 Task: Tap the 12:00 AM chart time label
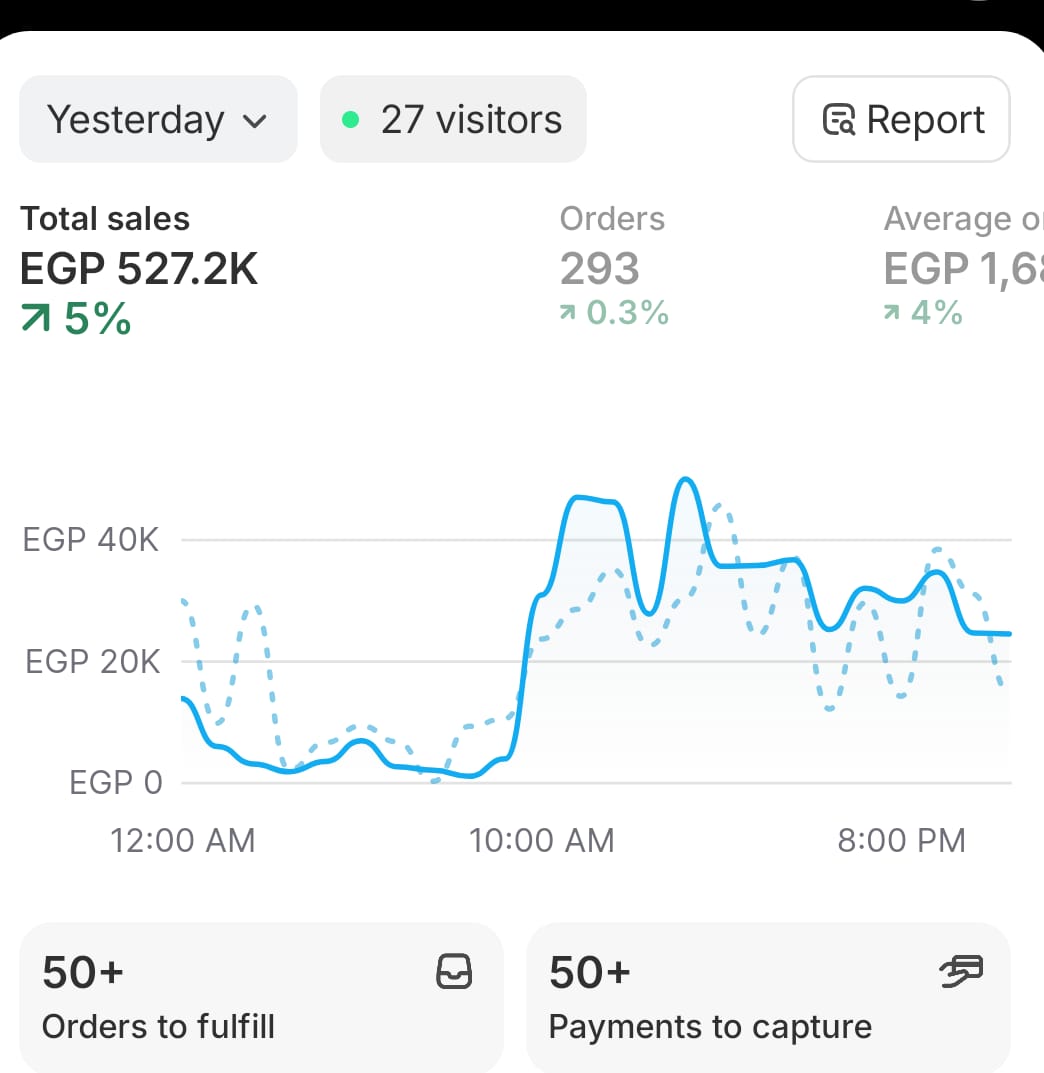(183, 840)
